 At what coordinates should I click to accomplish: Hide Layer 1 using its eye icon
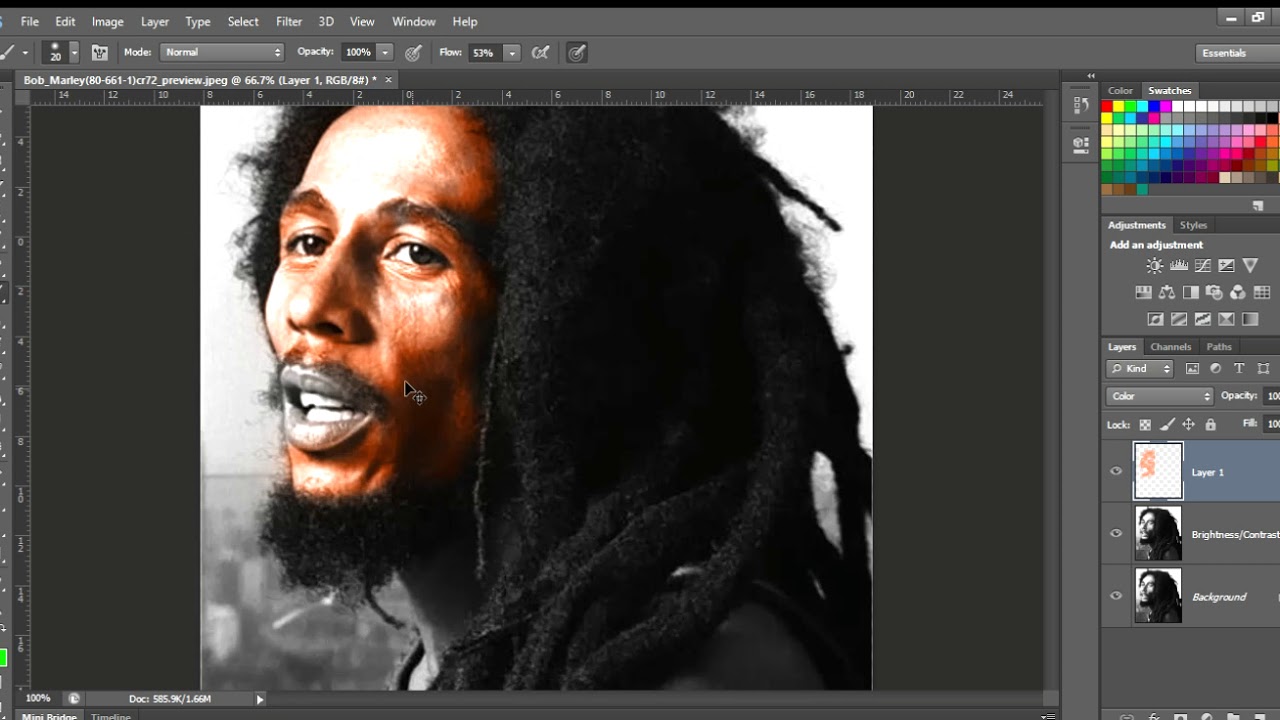pyautogui.click(x=1116, y=471)
